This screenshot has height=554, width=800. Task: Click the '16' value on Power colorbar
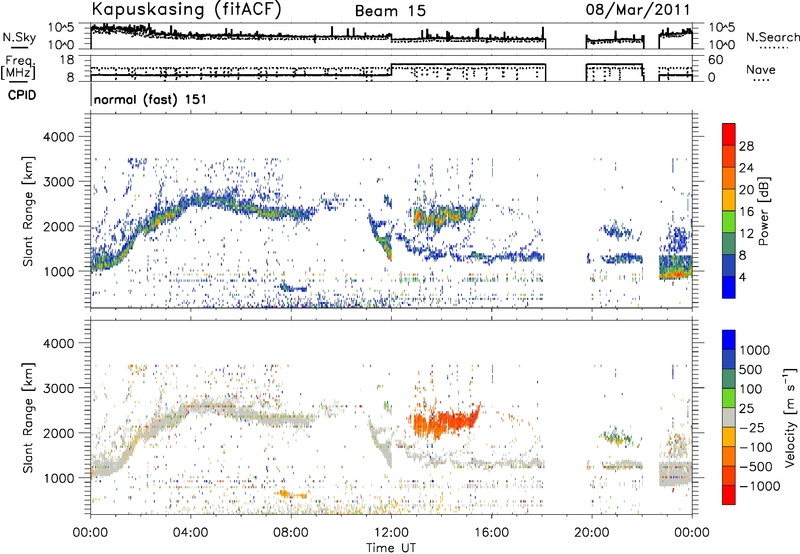746,212
